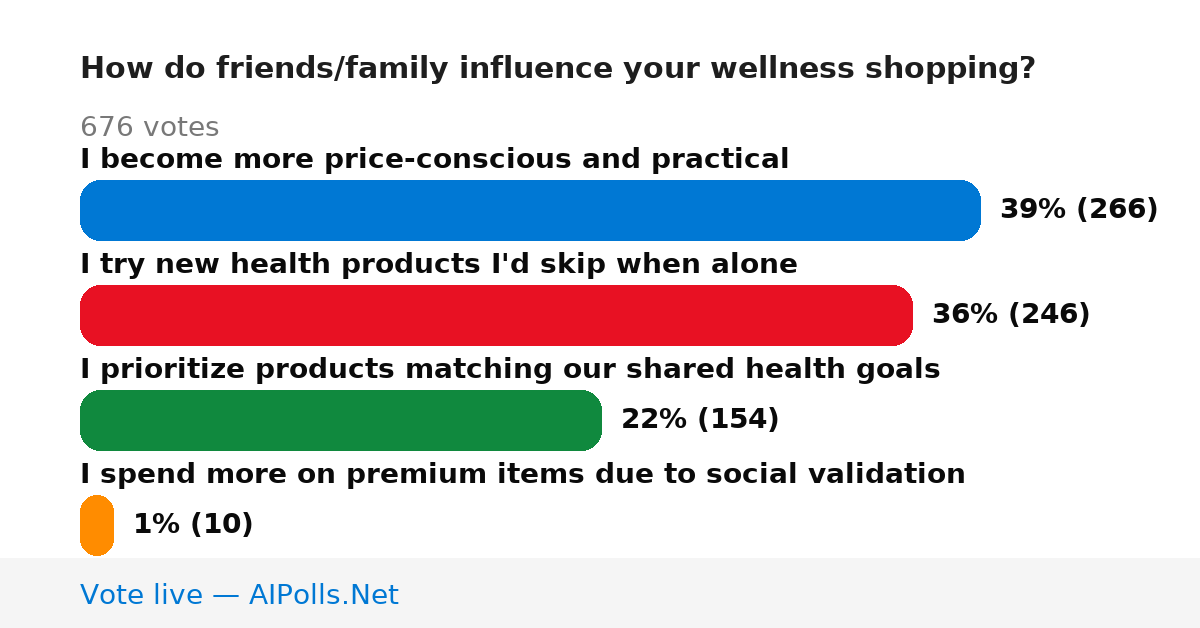
Task: Open the Vote live — AIPolls.Net link
Action: point(239,595)
